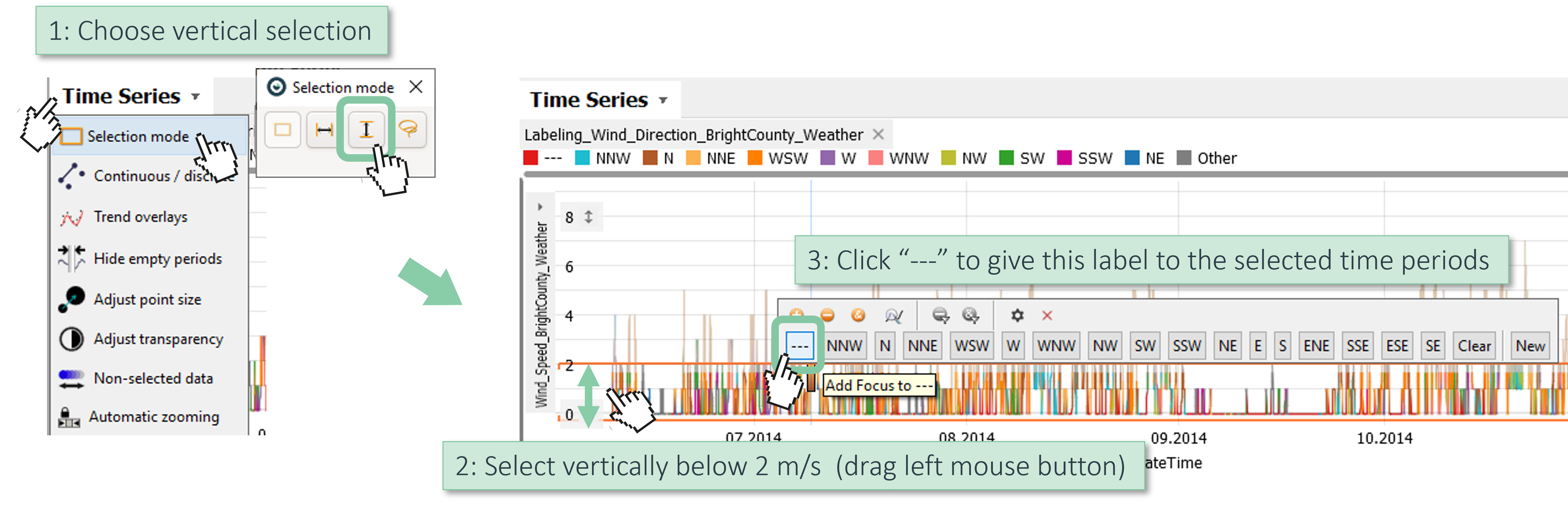Click the Clear label button
This screenshot has height=511, width=1568.
[x=1474, y=346]
